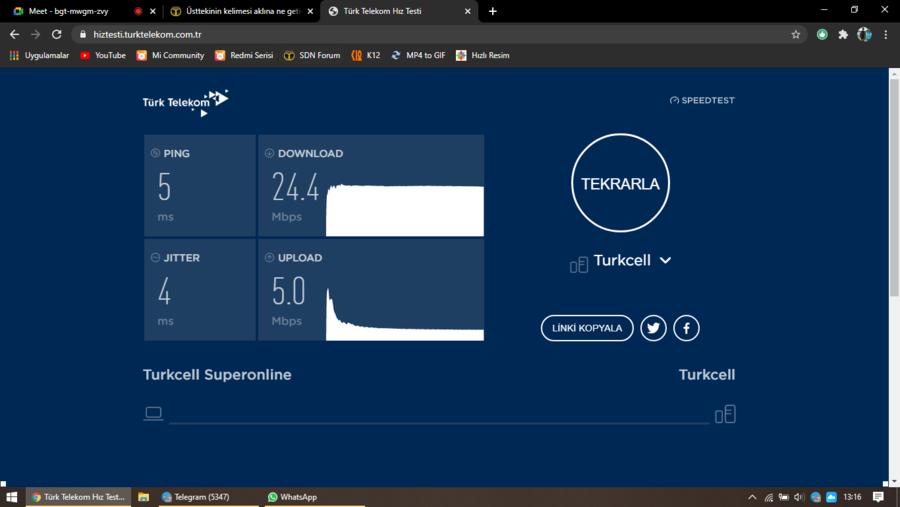900x507 pixels.
Task: Open Mi Community bookmark
Action: click(170, 55)
